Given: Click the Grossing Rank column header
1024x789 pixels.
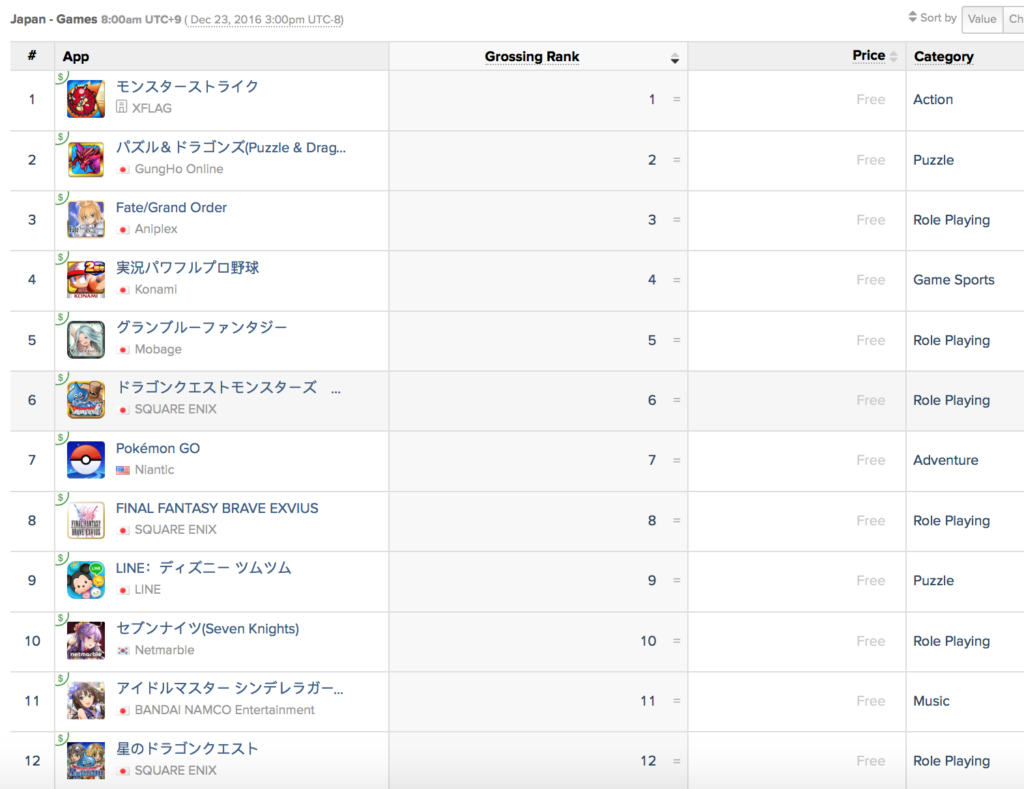Looking at the screenshot, I should pyautogui.click(x=532, y=57).
